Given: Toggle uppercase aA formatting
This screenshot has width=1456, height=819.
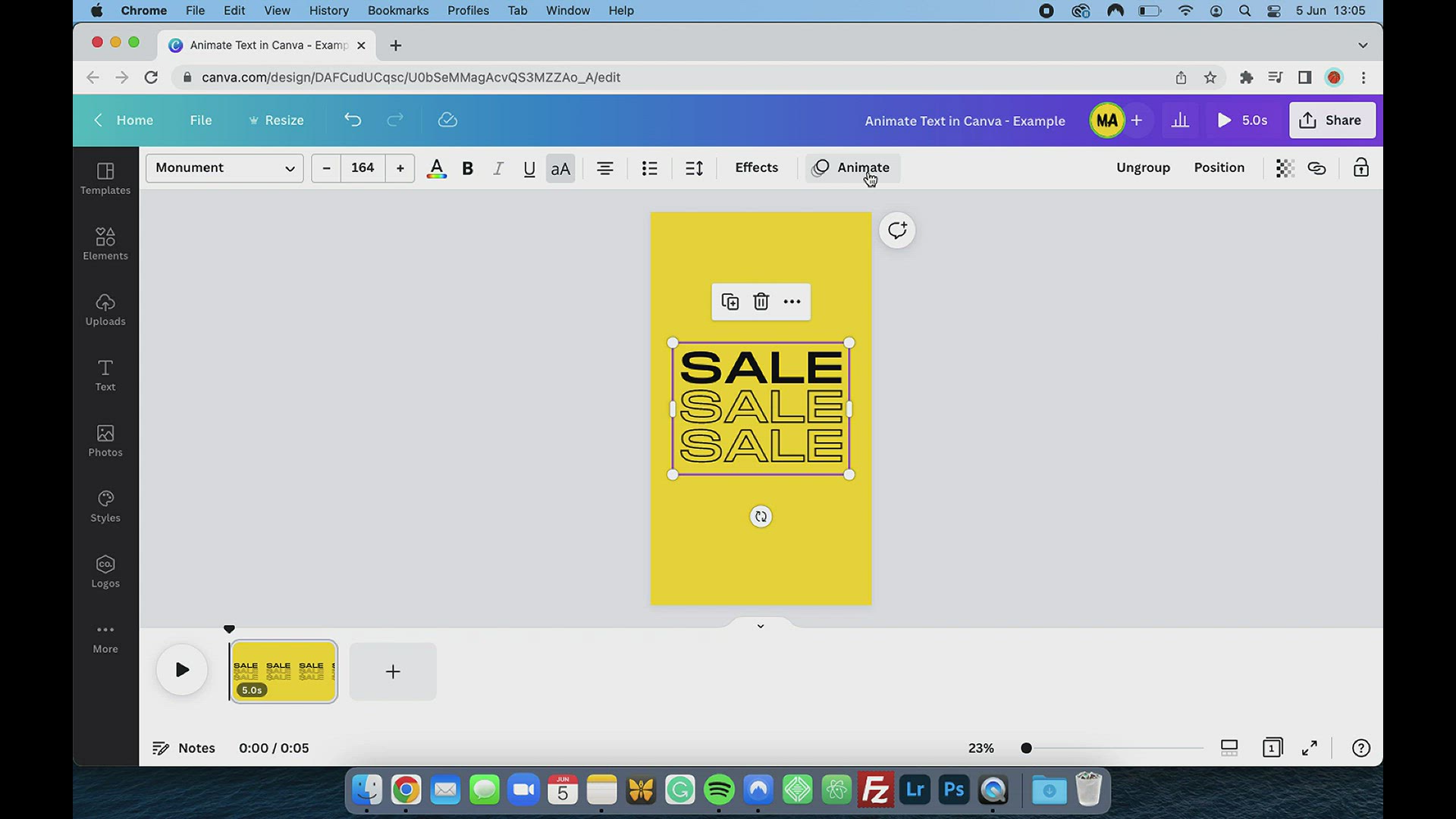Looking at the screenshot, I should (x=560, y=168).
